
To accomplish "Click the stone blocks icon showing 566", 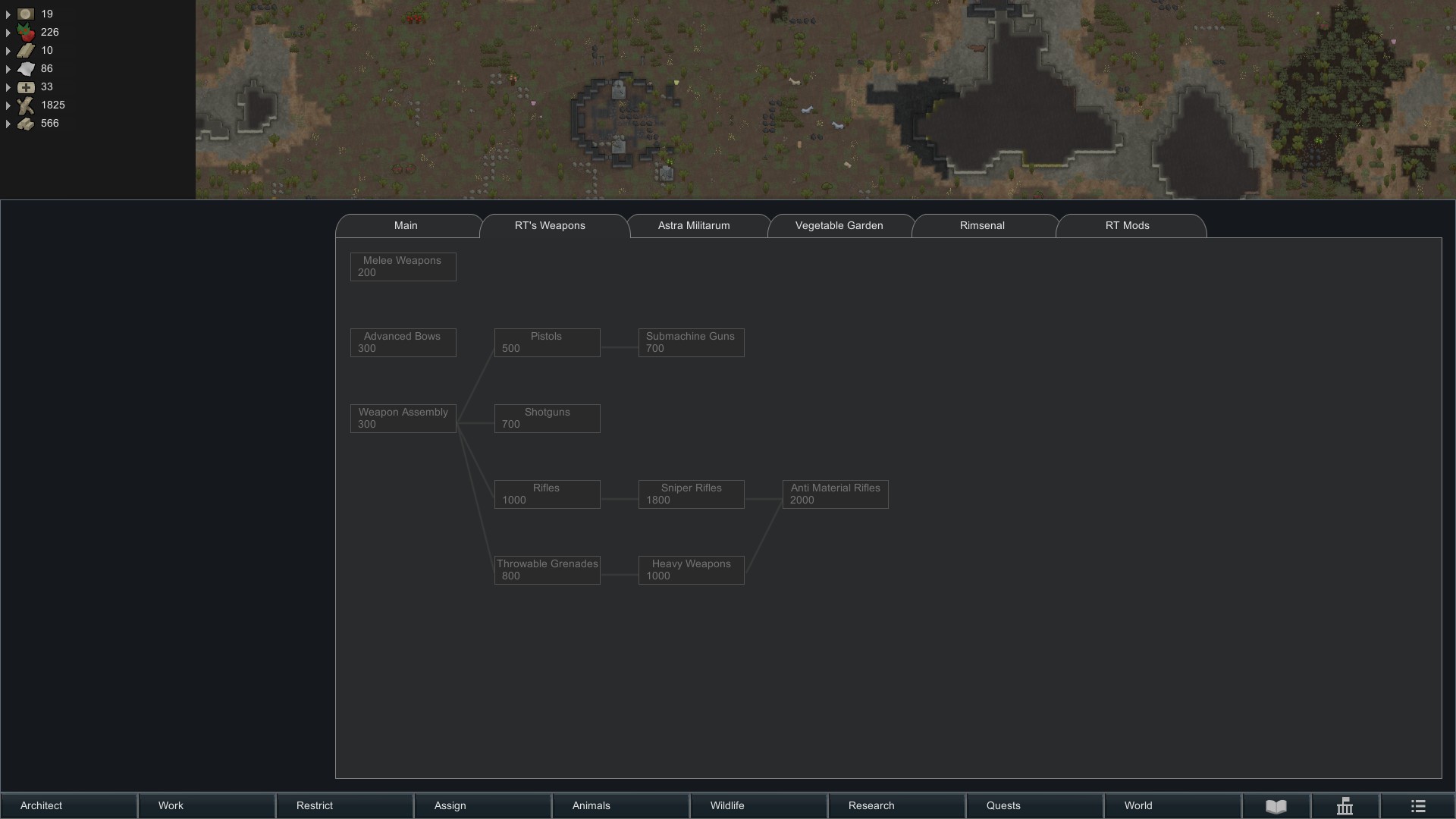I will pos(26,123).
